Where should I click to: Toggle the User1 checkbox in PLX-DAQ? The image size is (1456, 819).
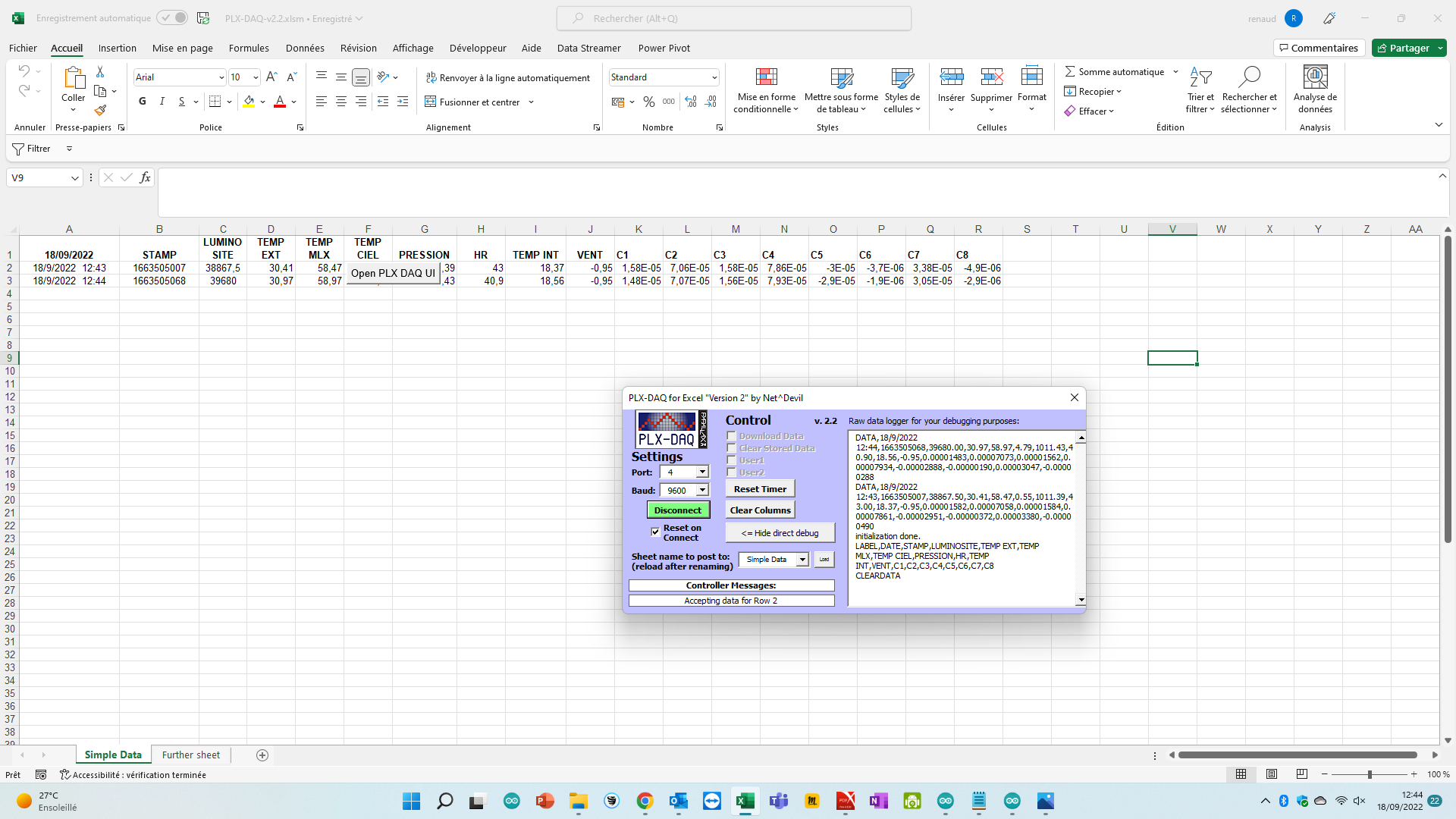(x=732, y=460)
